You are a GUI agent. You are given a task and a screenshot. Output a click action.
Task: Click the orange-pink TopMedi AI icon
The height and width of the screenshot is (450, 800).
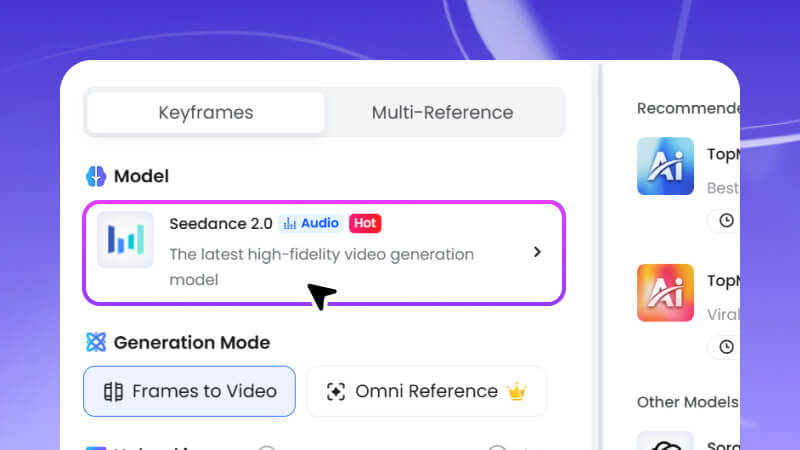coord(665,293)
